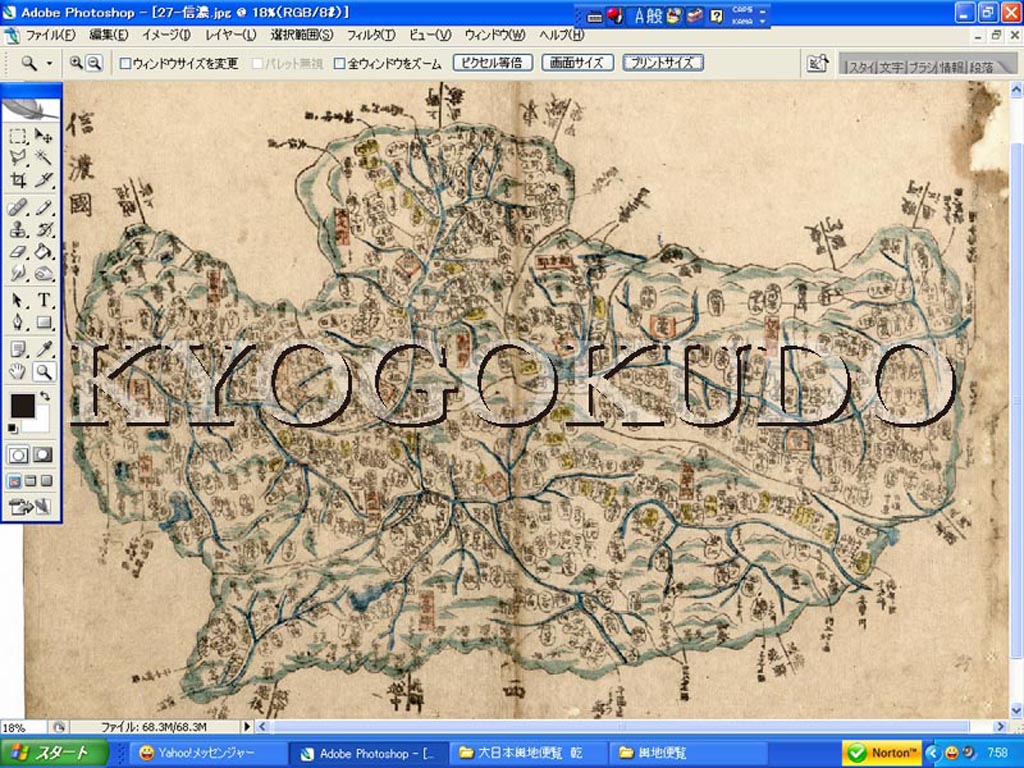
Task: Click the Jump to ImageReady button
Action: (30, 506)
